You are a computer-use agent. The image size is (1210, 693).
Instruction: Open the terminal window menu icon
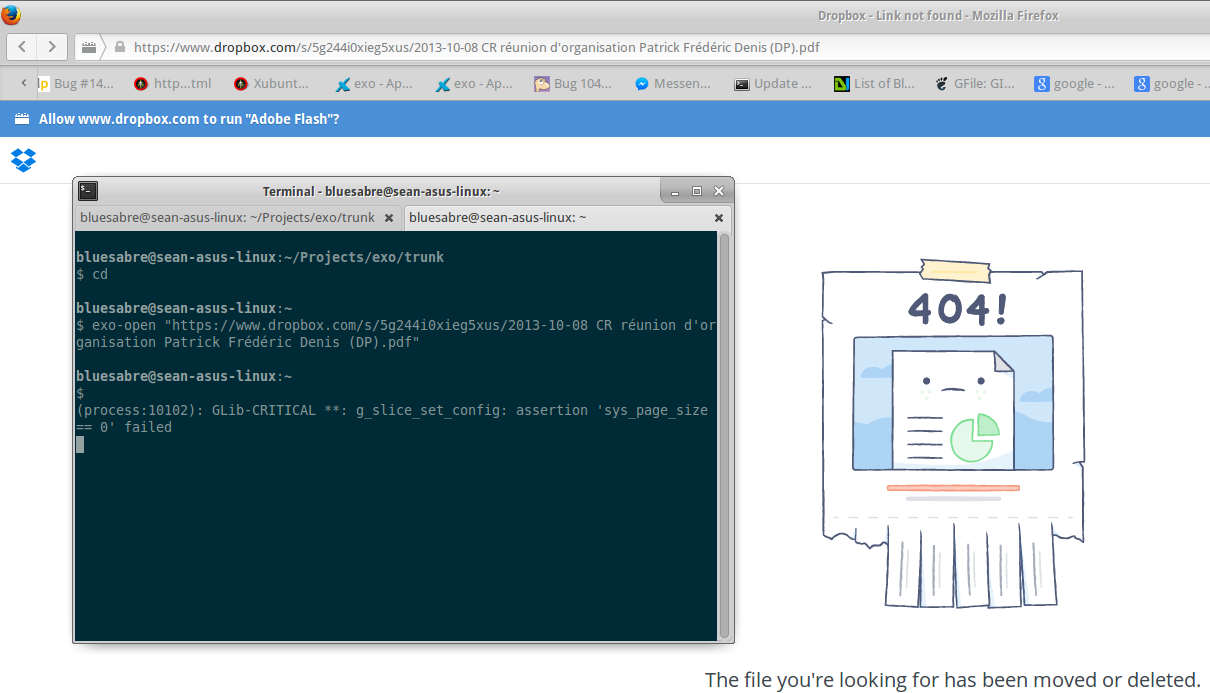[x=88, y=191]
